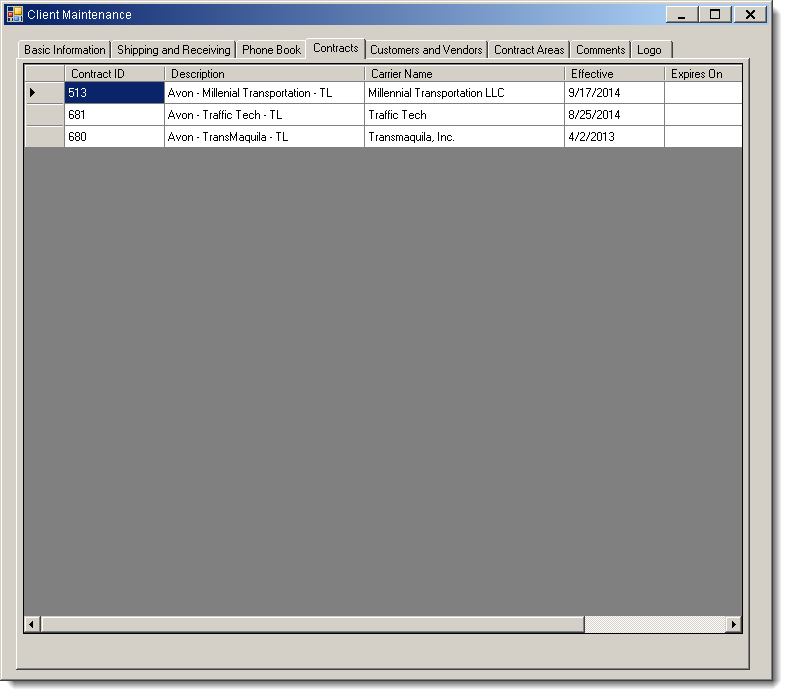Select contract ID 681 cell
Screen dimensions: 788x696
pyautogui.click(x=115, y=115)
